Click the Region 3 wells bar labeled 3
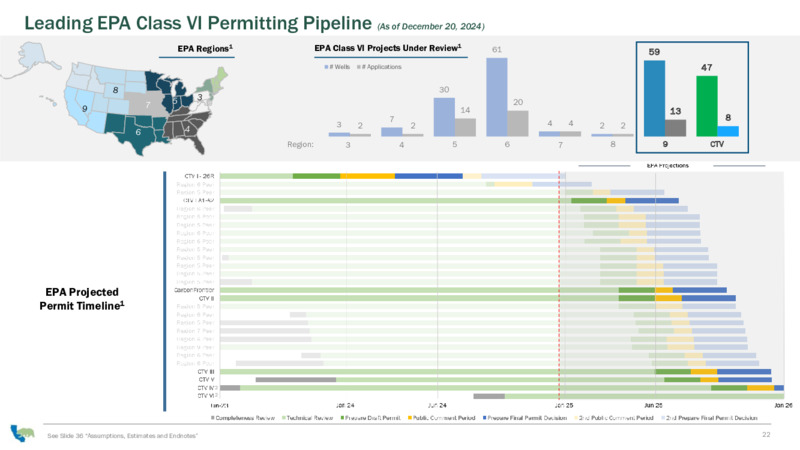The width and height of the screenshot is (800, 450). tap(339, 134)
